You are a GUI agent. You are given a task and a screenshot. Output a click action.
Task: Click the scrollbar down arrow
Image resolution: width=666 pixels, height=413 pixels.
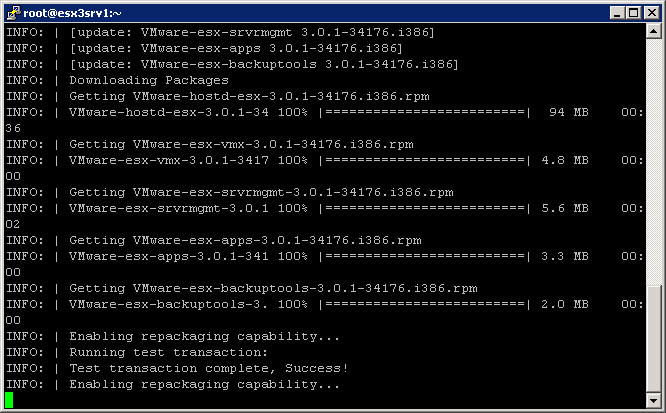654,402
